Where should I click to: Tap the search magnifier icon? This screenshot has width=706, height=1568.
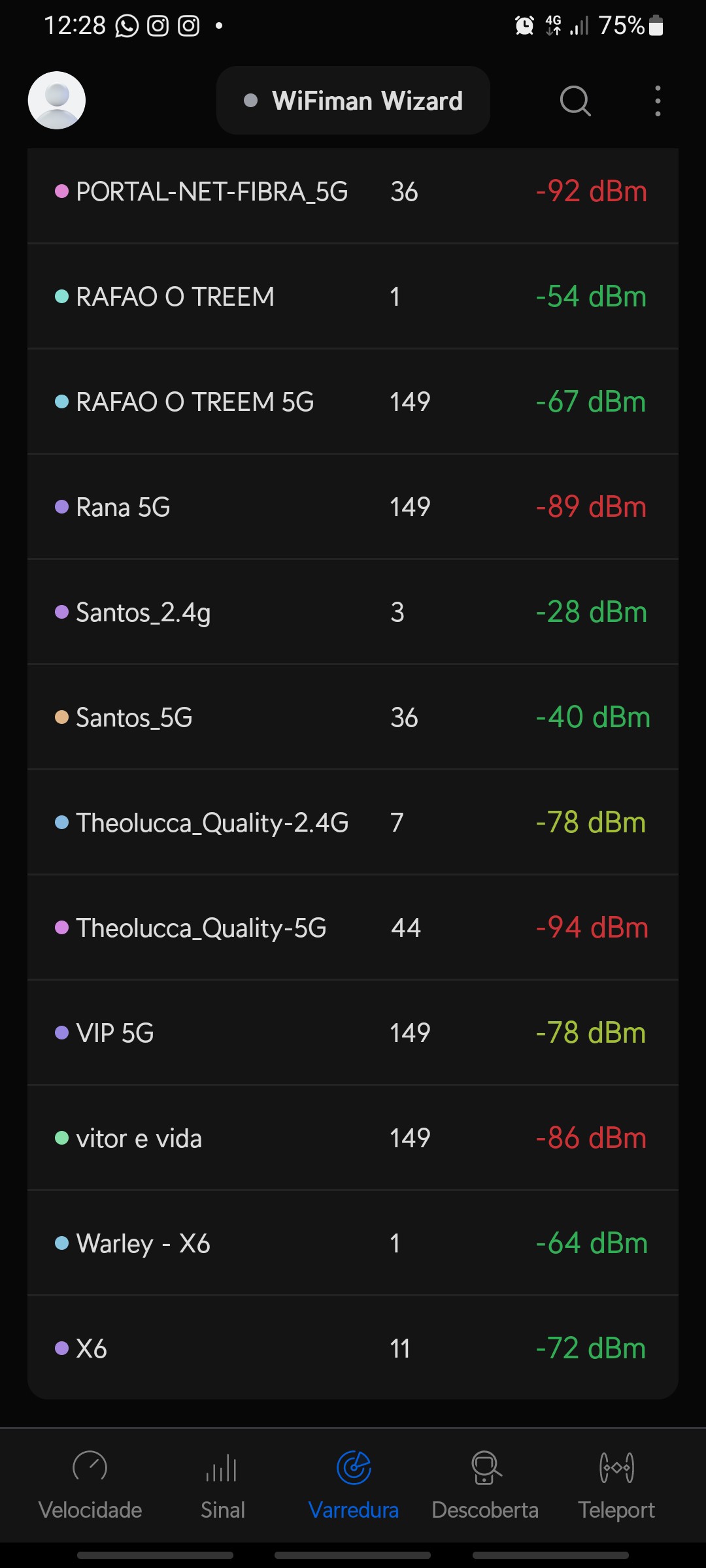[575, 101]
